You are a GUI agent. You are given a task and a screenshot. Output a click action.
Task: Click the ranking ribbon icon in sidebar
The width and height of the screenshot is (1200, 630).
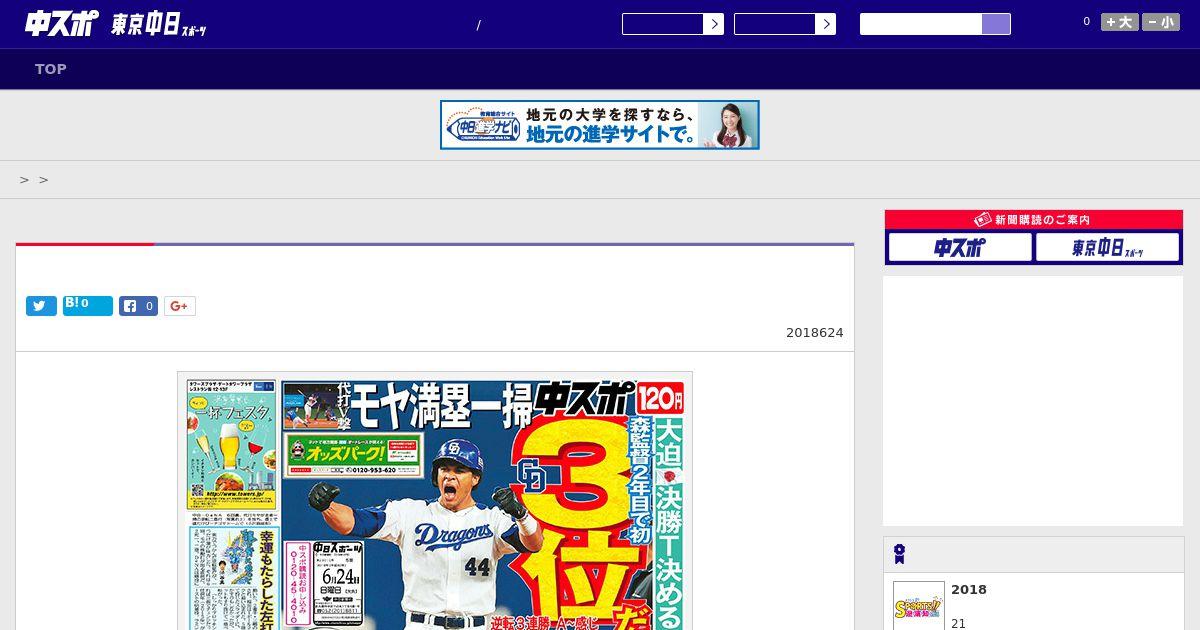(899, 554)
